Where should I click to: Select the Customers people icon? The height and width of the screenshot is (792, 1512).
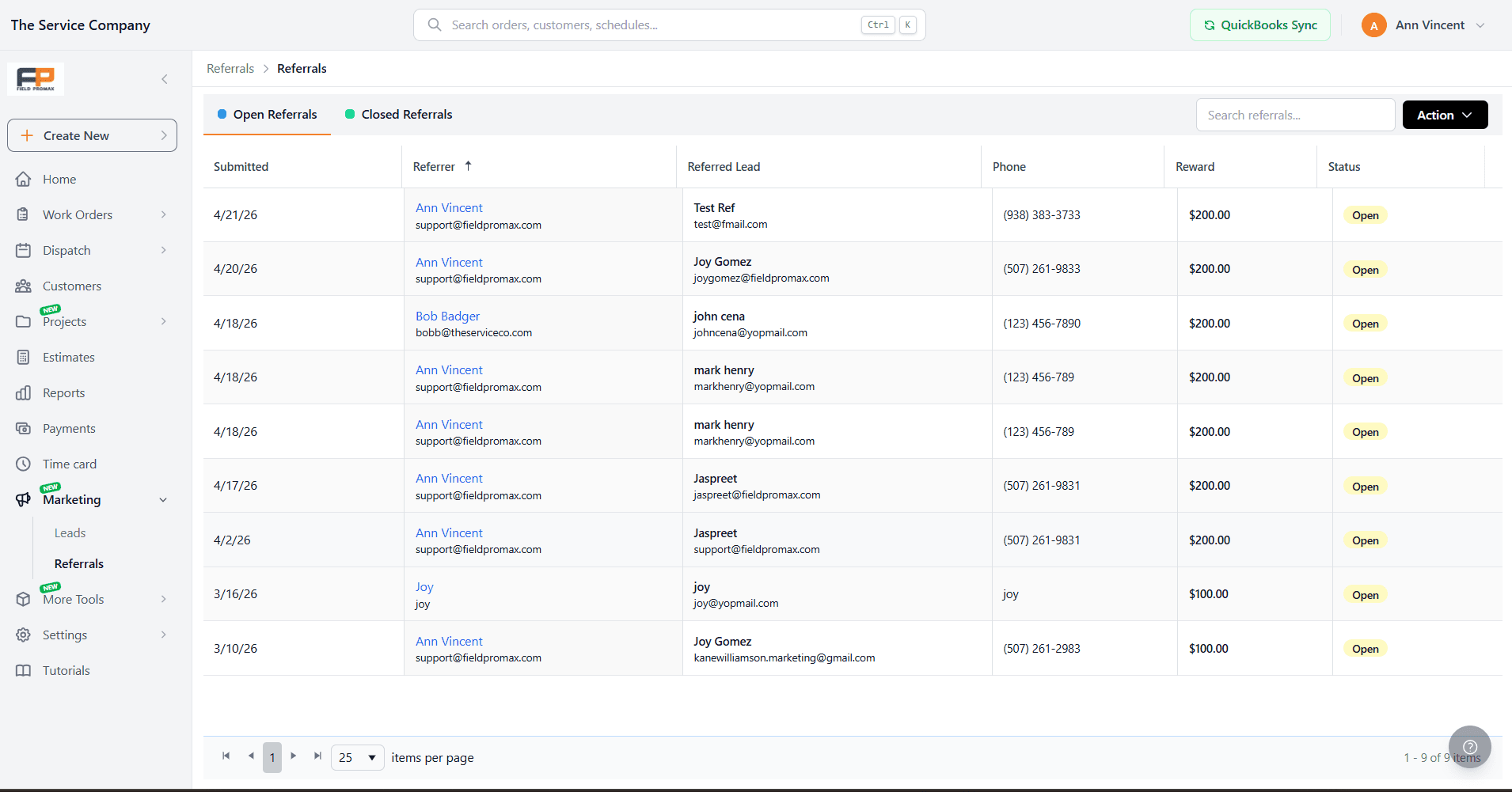click(24, 286)
